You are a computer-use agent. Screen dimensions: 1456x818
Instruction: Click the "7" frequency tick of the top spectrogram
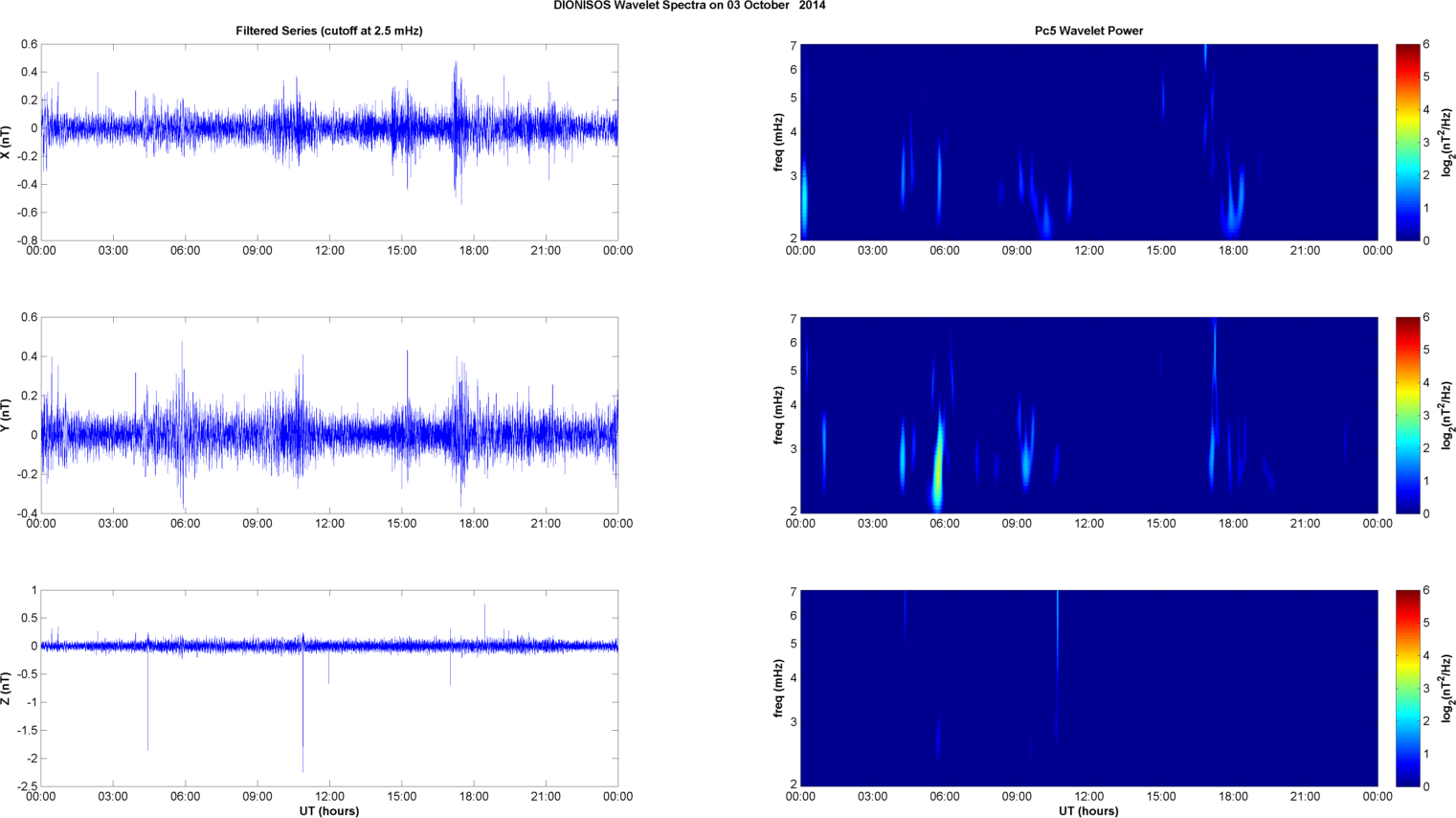(794, 46)
